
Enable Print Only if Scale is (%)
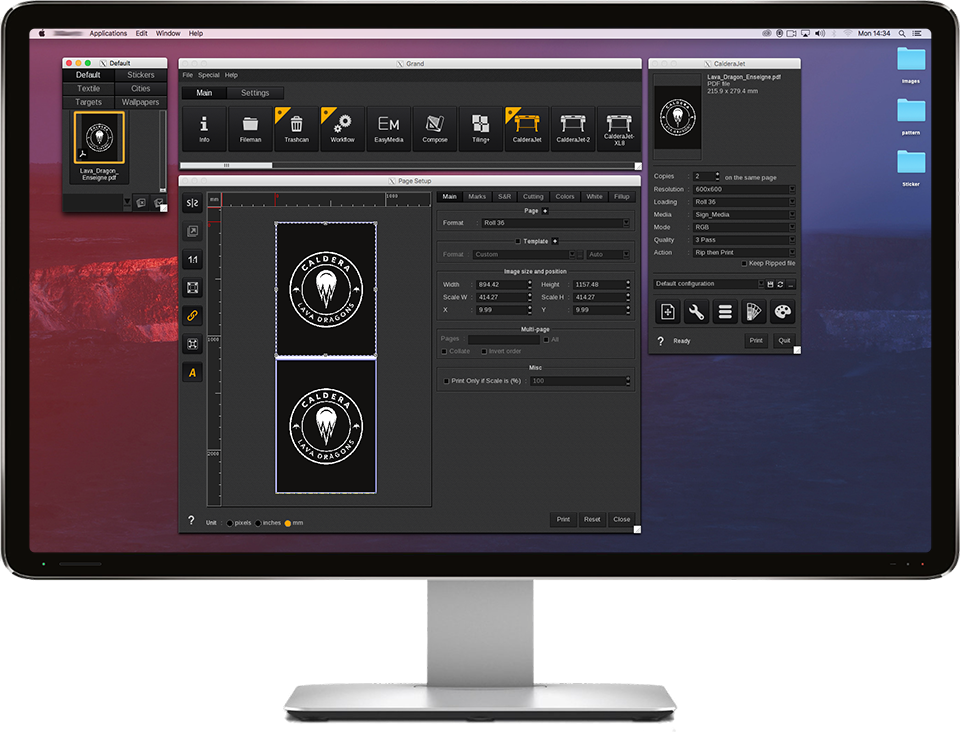(x=445, y=379)
